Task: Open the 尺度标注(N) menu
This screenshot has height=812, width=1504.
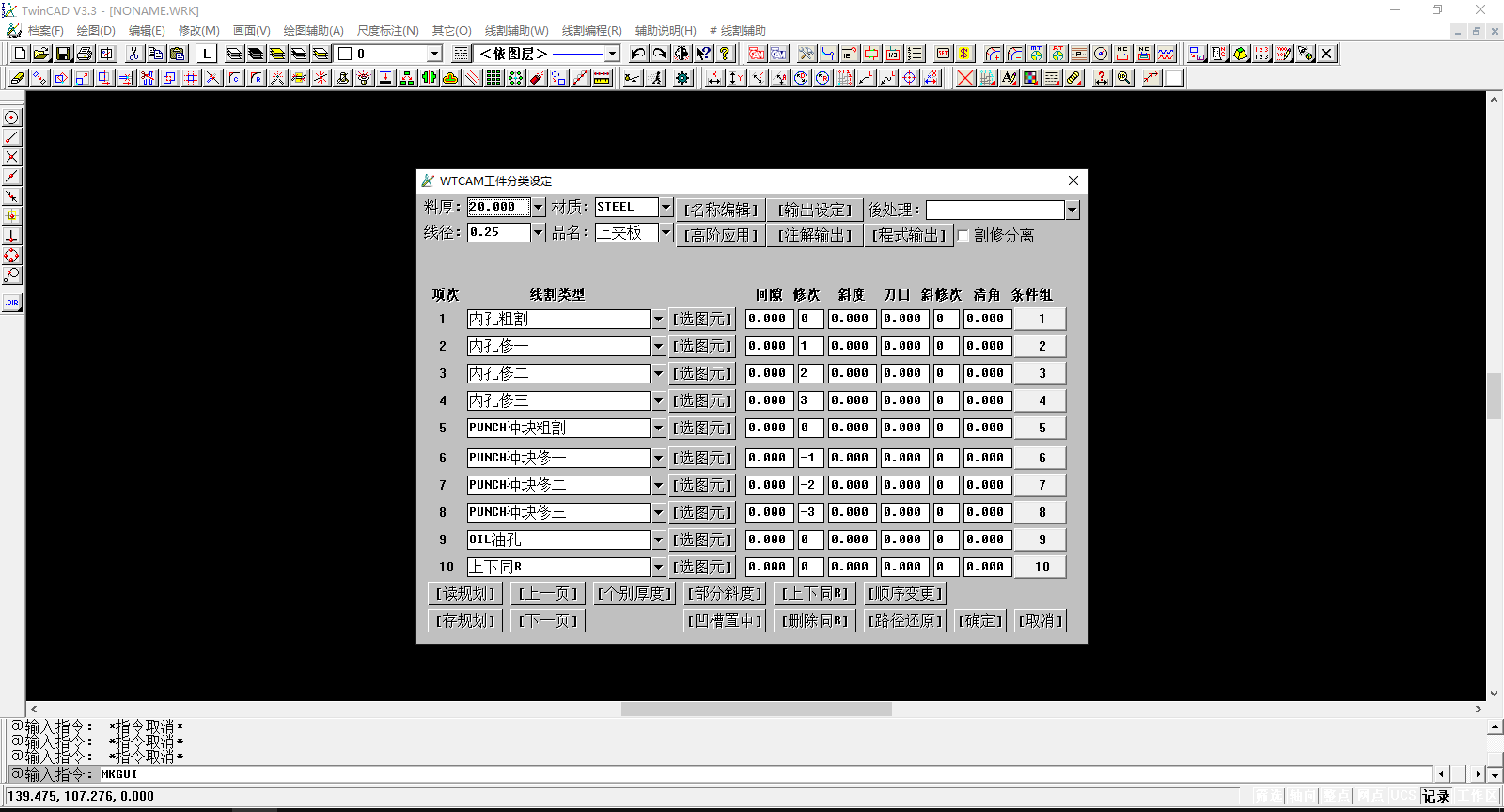Action: 388,31
